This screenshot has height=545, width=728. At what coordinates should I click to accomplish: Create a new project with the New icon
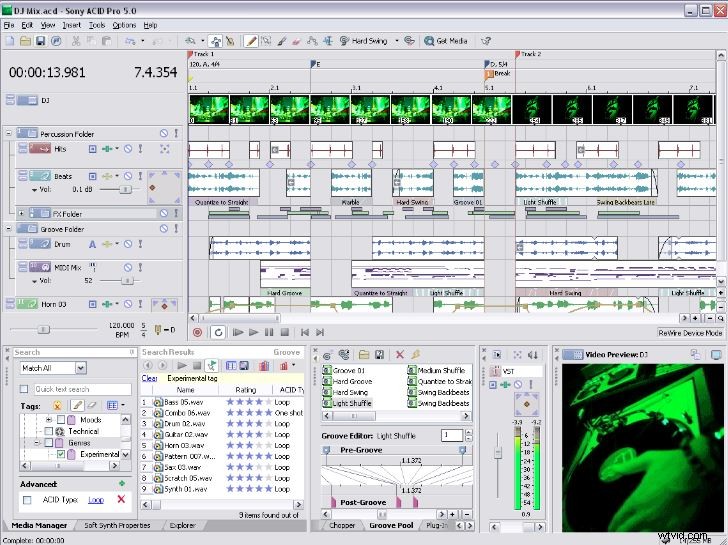coord(10,41)
